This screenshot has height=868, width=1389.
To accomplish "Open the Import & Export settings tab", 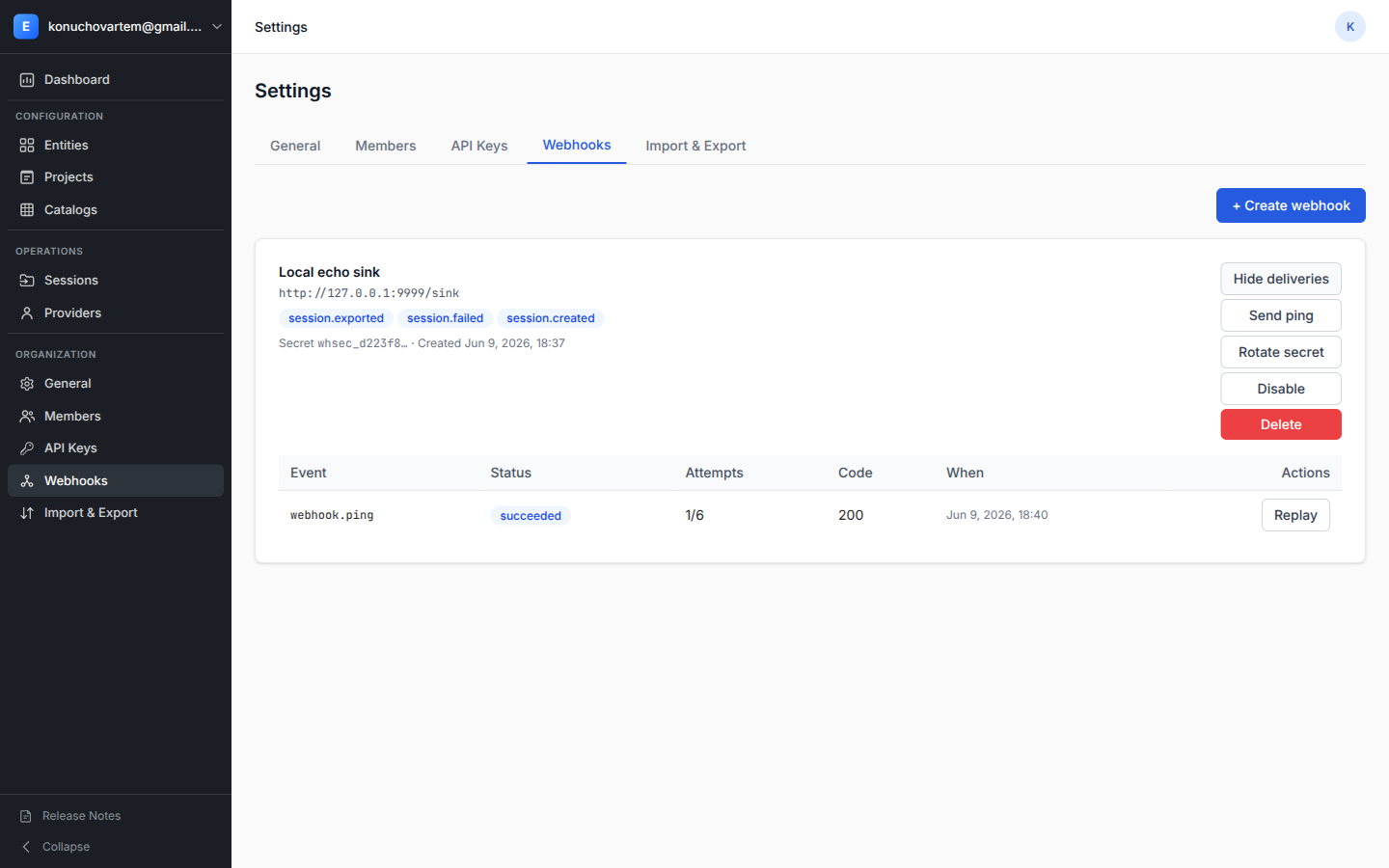I will 695,146.
